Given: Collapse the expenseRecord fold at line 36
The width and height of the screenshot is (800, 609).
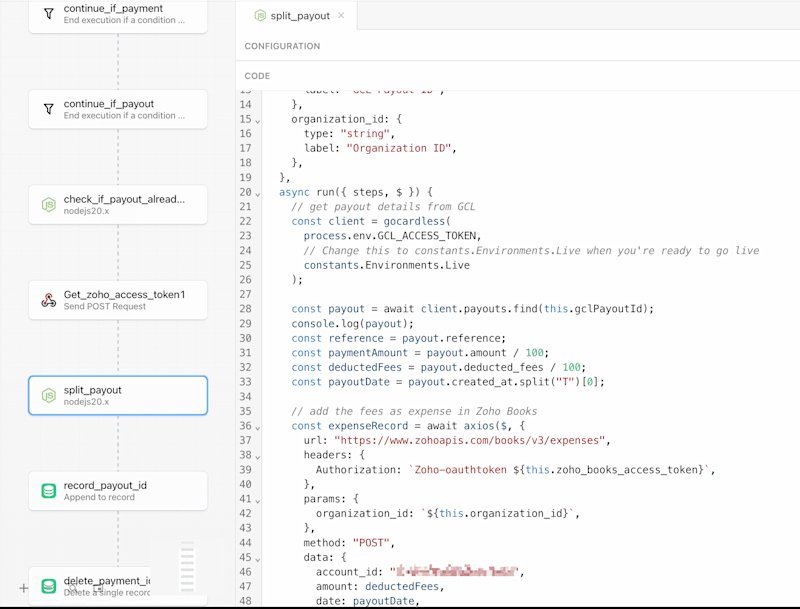Looking at the screenshot, I should coord(258,427).
